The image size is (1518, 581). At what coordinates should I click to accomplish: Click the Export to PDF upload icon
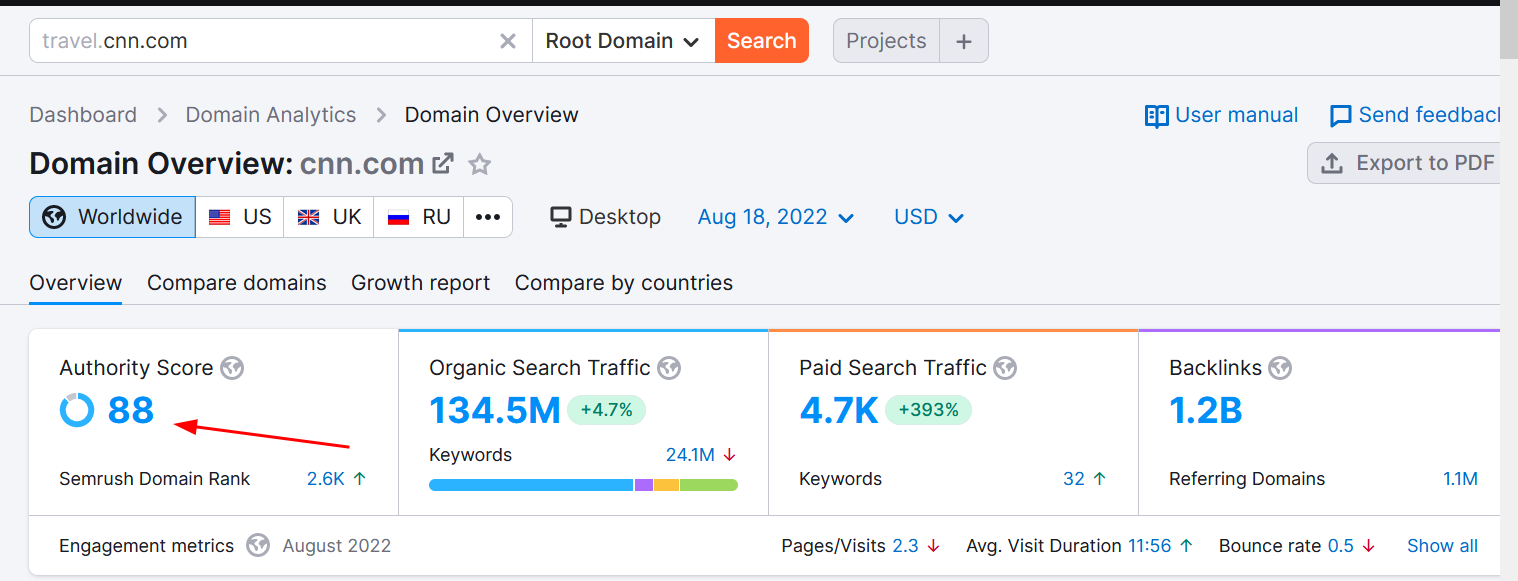click(x=1332, y=163)
